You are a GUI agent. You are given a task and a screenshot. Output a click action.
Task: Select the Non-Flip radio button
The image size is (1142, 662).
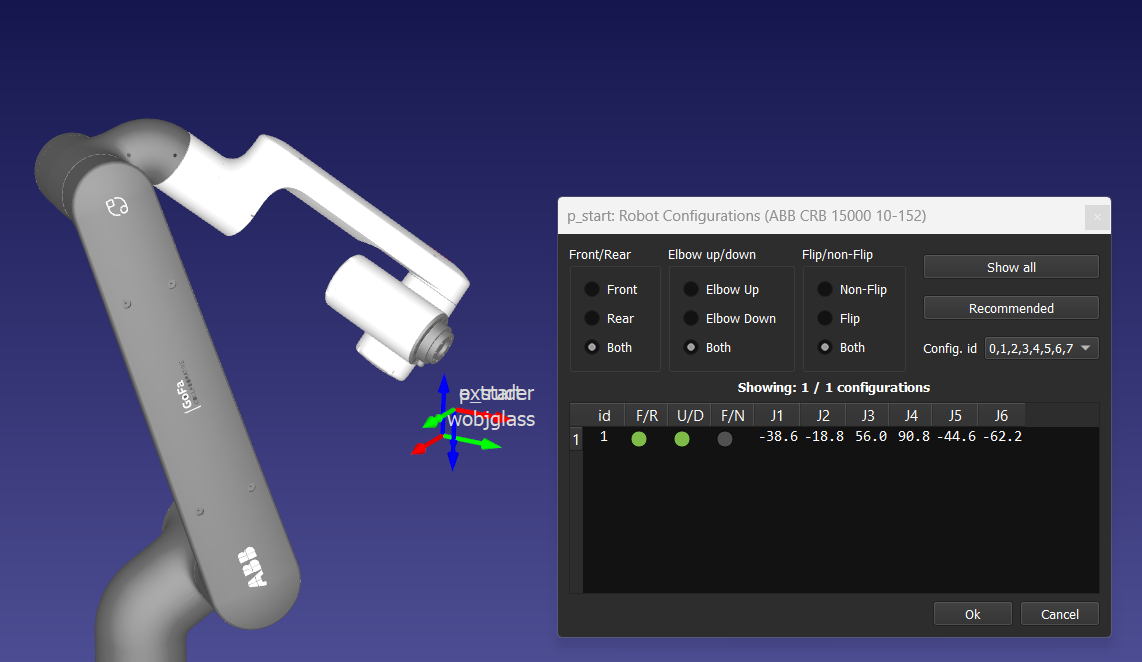825,289
